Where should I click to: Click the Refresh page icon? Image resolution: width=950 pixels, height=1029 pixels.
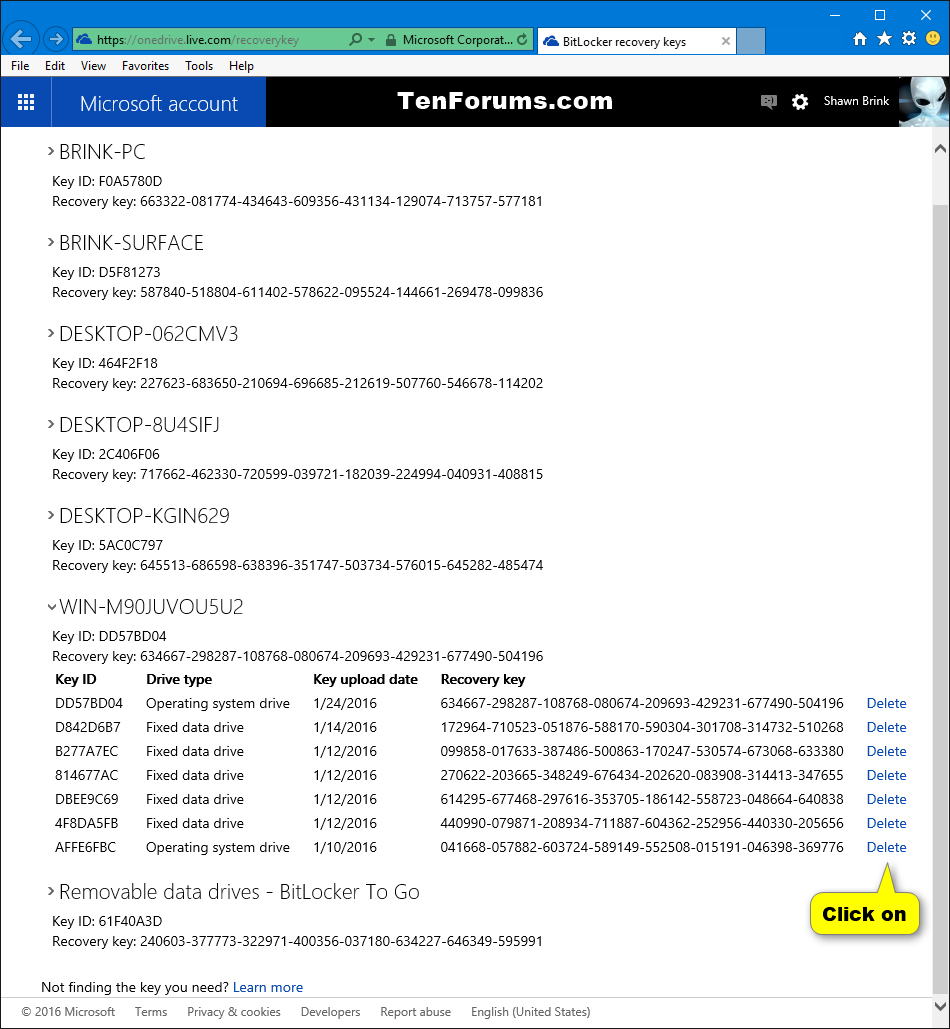[522, 39]
